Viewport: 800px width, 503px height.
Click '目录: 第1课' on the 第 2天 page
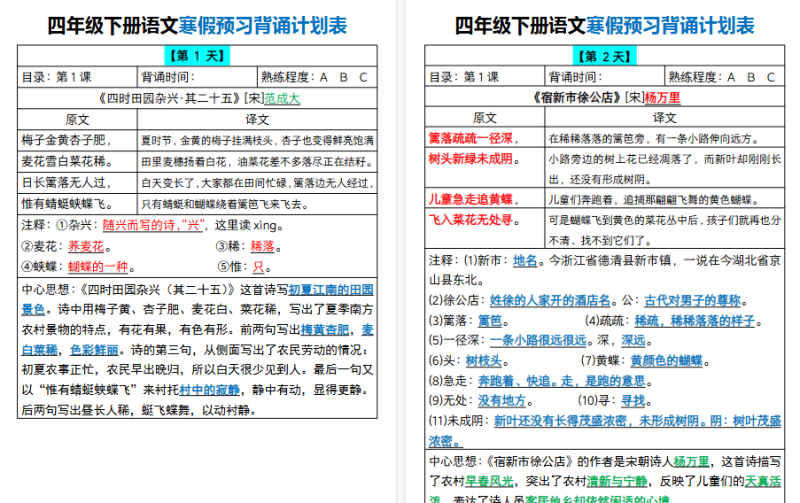[x=464, y=77]
